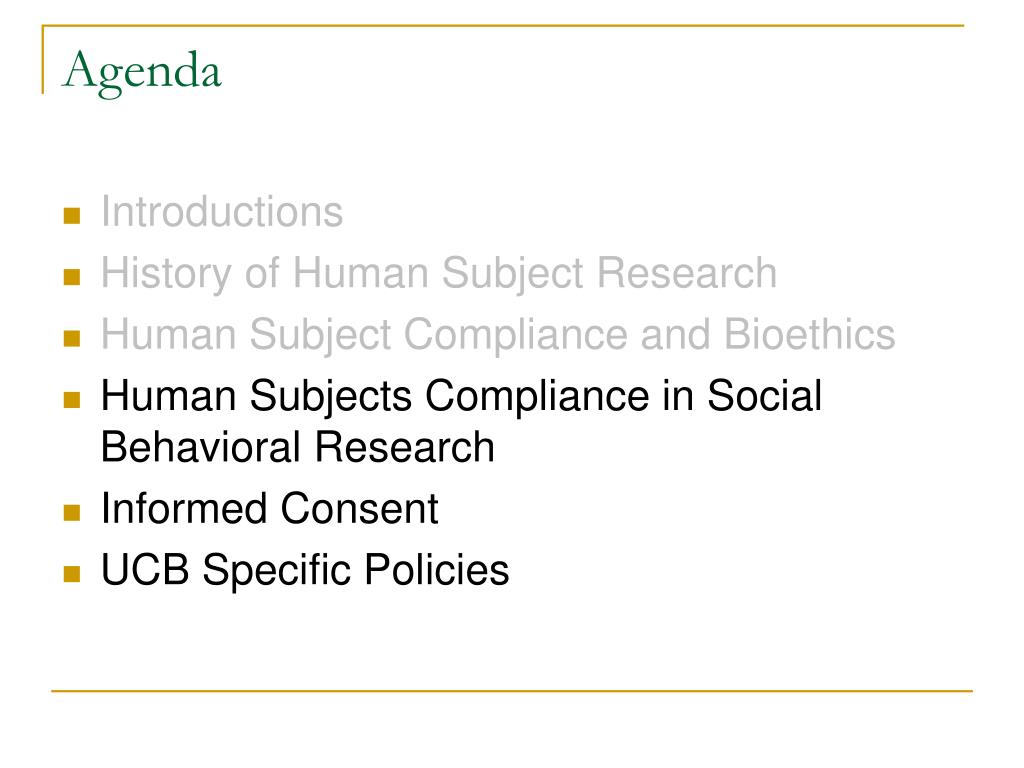1024x768 pixels.
Task: Click UCB Specific Policies agenda item
Action: click(x=305, y=569)
